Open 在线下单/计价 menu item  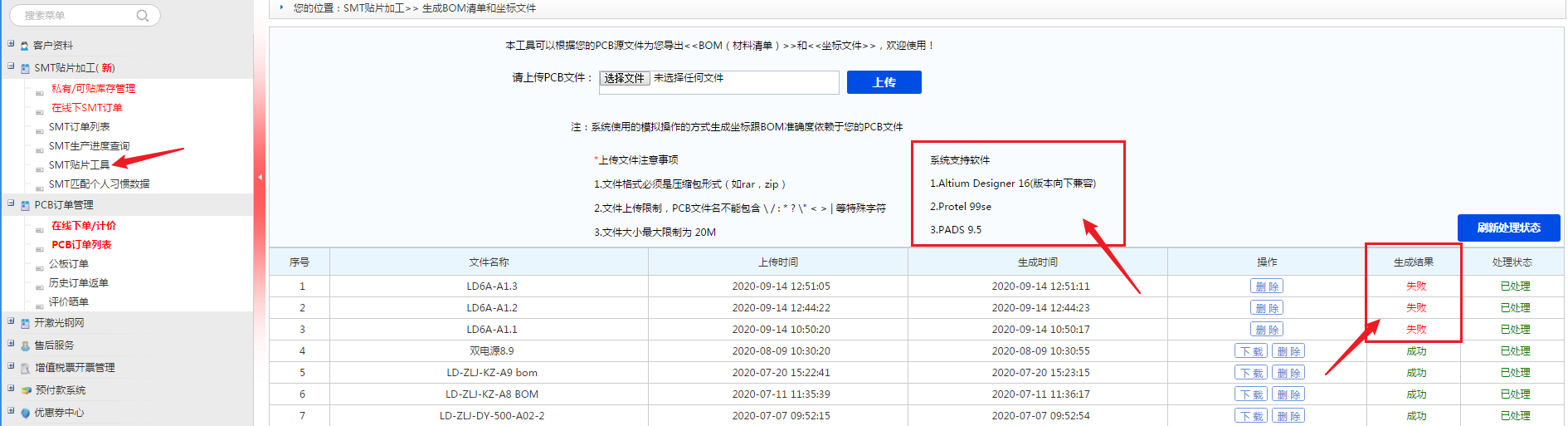pos(84,226)
